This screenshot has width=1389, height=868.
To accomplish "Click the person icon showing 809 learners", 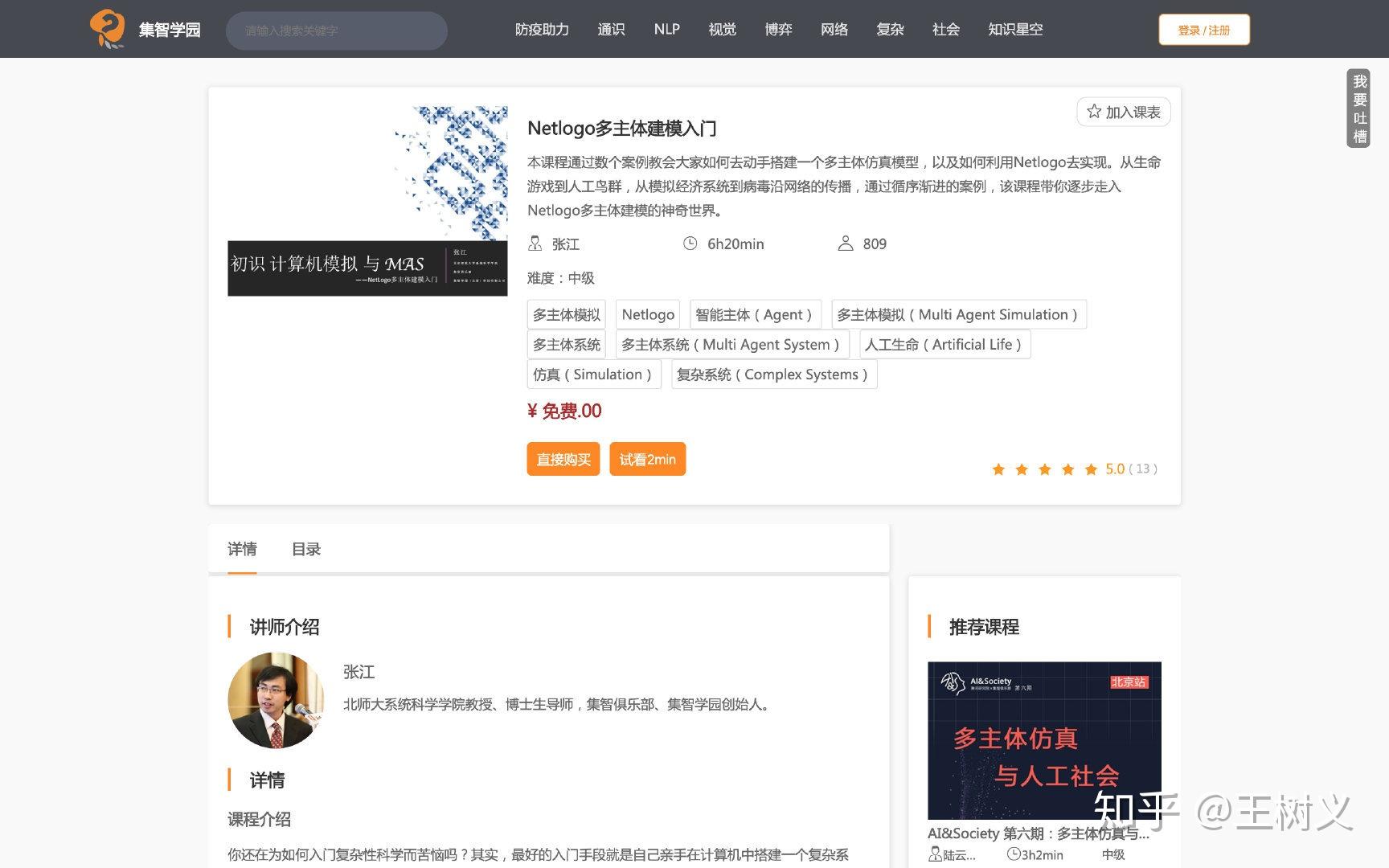I will (845, 243).
